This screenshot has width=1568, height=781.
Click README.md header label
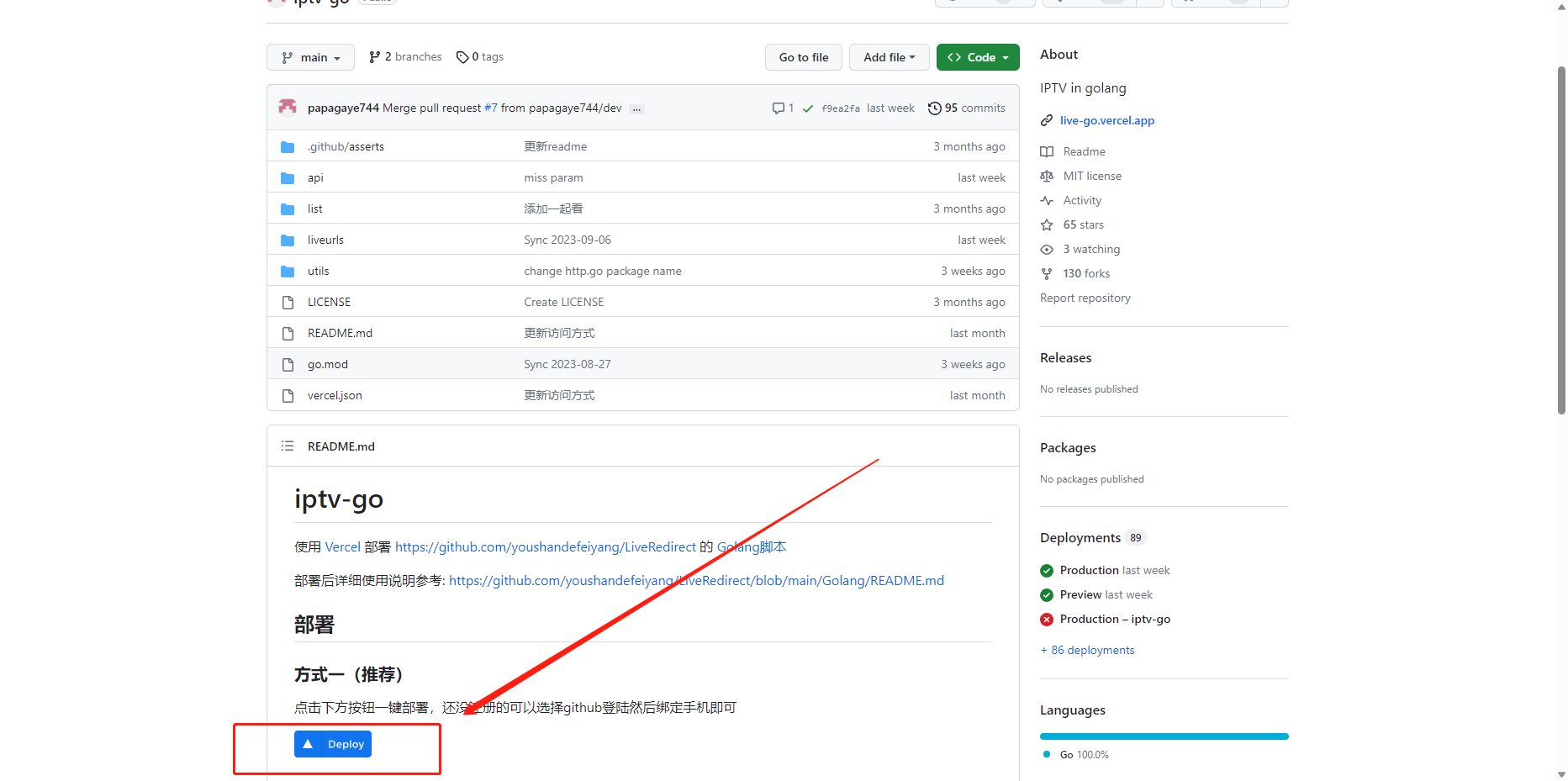[341, 446]
